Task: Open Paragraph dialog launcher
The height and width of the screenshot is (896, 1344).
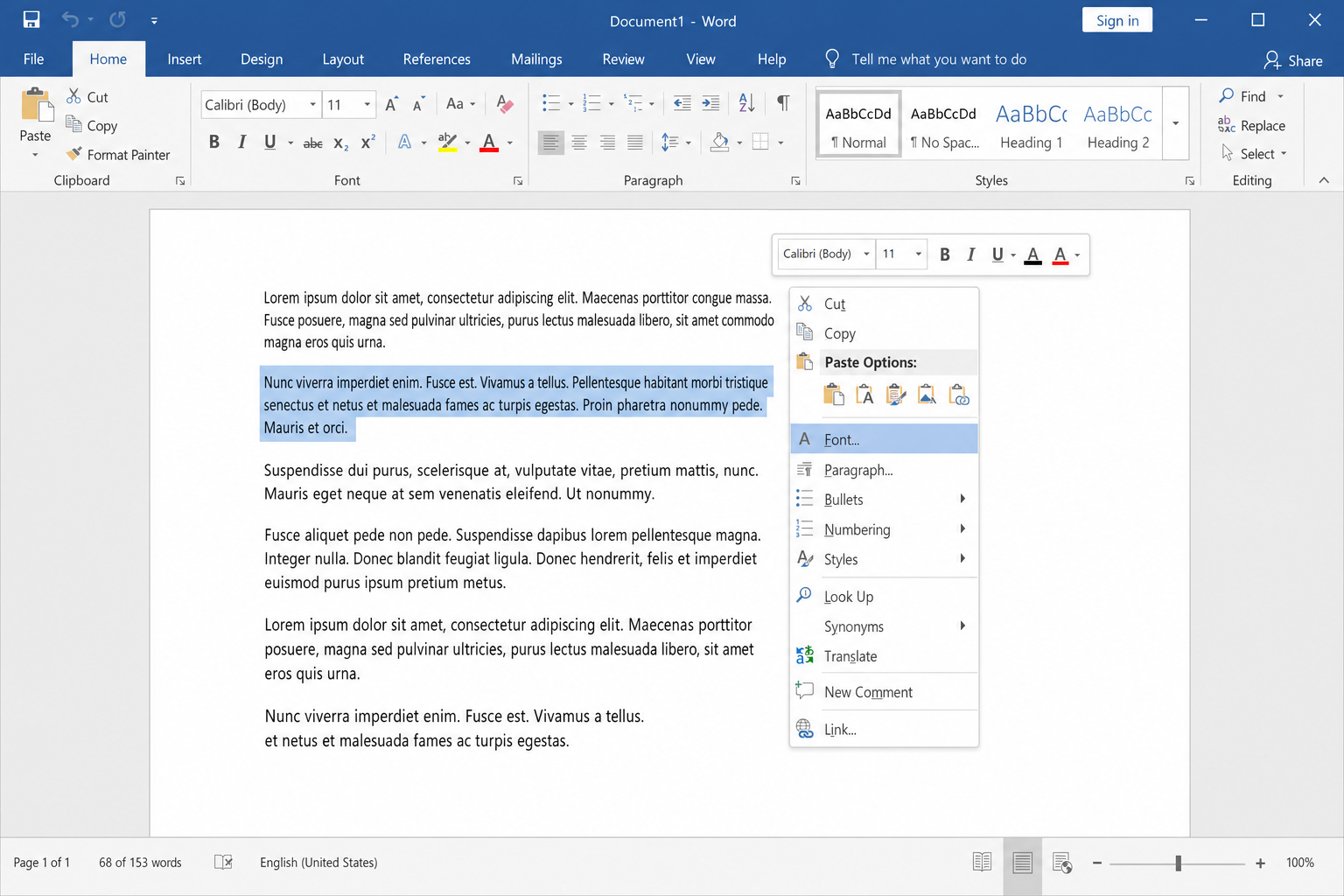Action: (795, 181)
